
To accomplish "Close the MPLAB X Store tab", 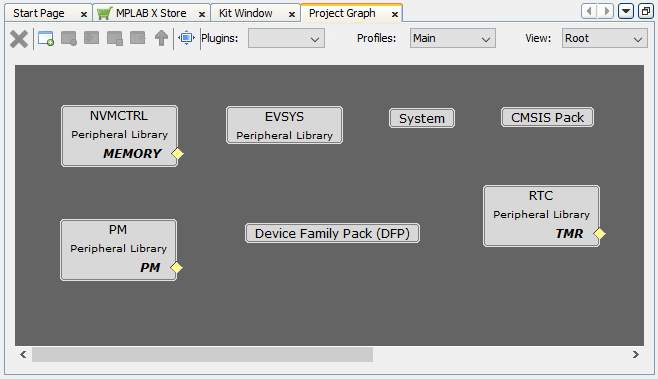I will pyautogui.click(x=202, y=15).
